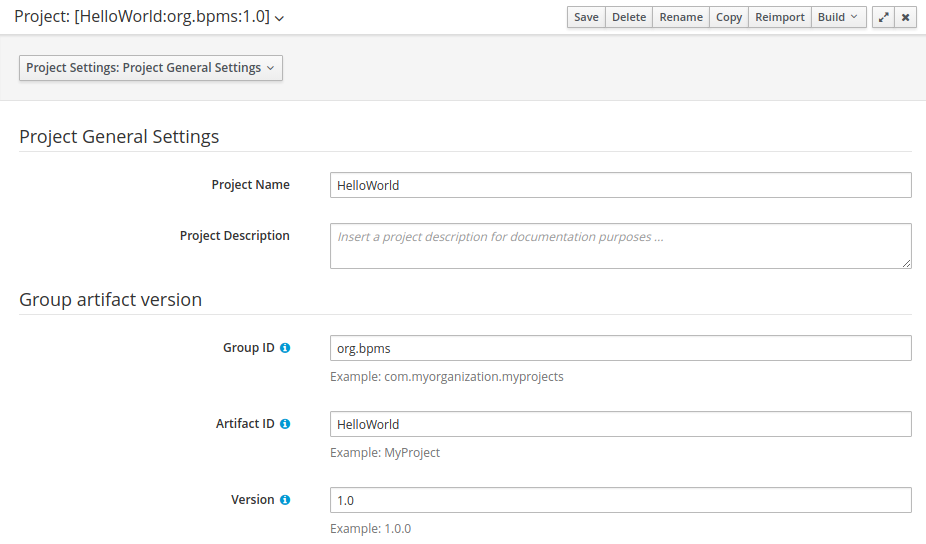The width and height of the screenshot is (926, 544).
Task: Click the Reimport button
Action: (x=780, y=17)
